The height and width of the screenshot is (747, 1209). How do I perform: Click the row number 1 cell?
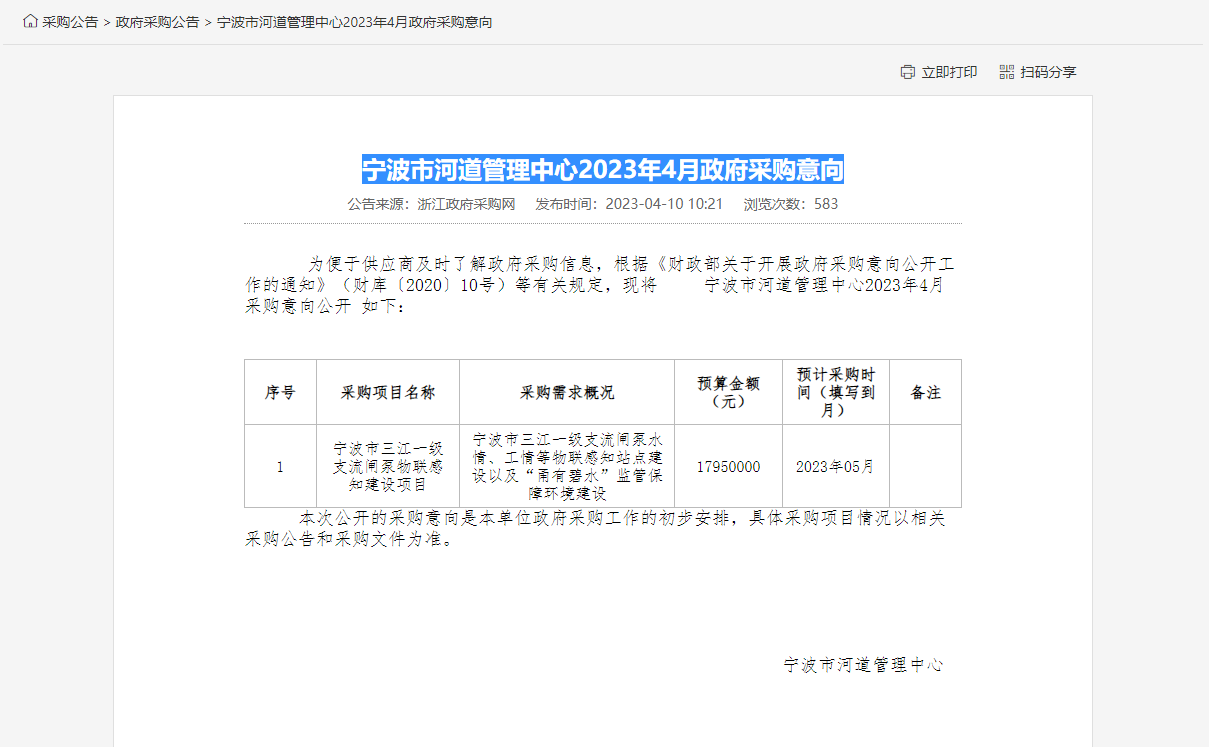[280, 466]
